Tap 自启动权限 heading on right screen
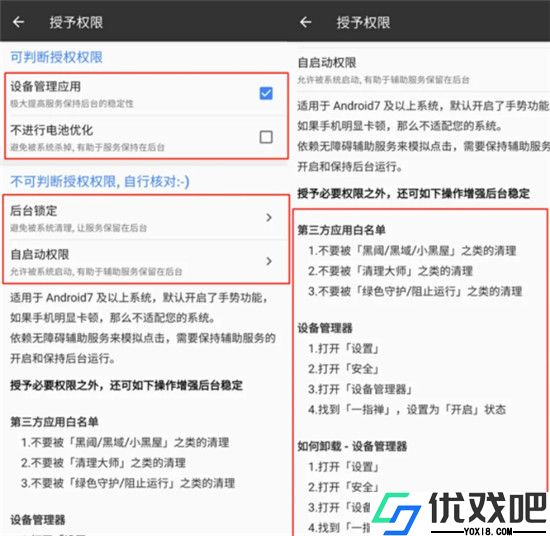 pyautogui.click(x=327, y=62)
